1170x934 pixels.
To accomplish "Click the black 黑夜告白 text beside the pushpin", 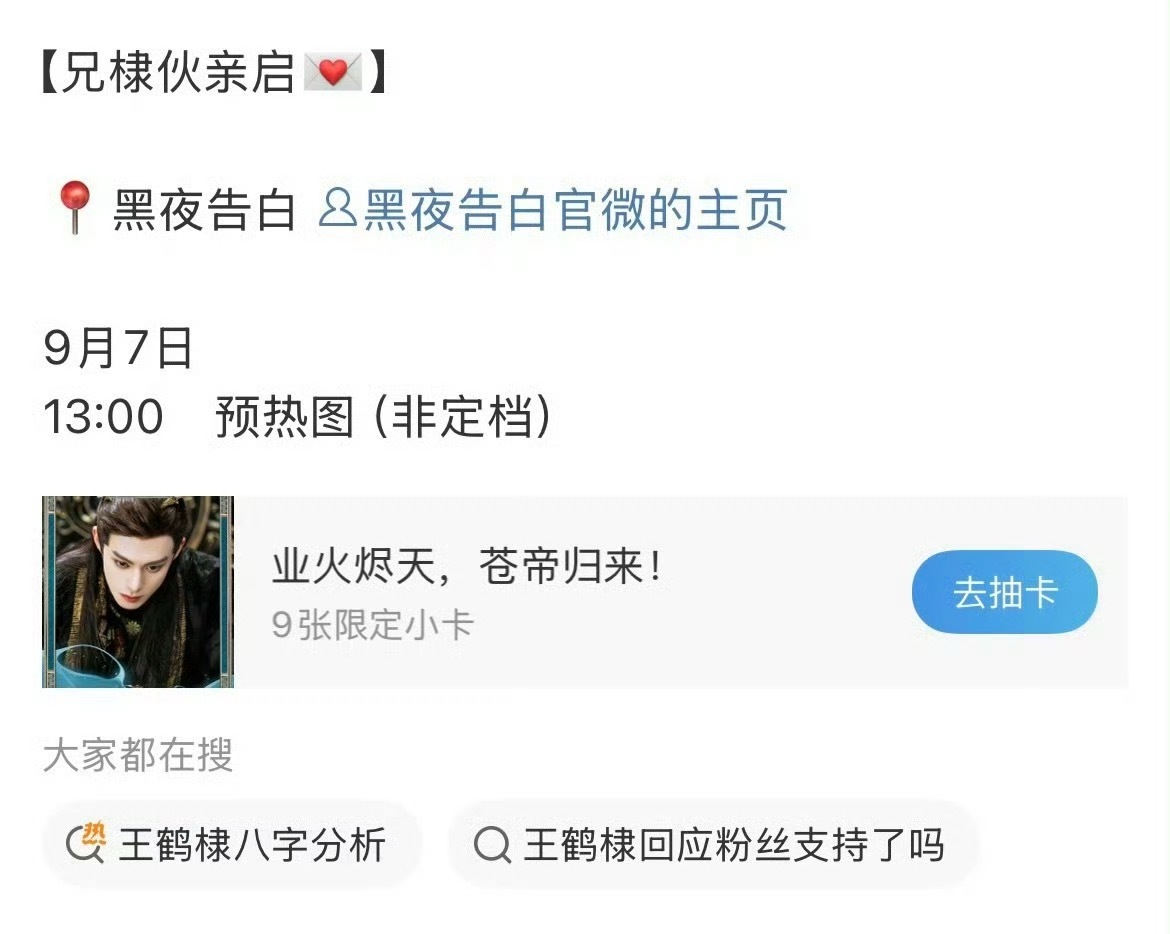I will (204, 209).
